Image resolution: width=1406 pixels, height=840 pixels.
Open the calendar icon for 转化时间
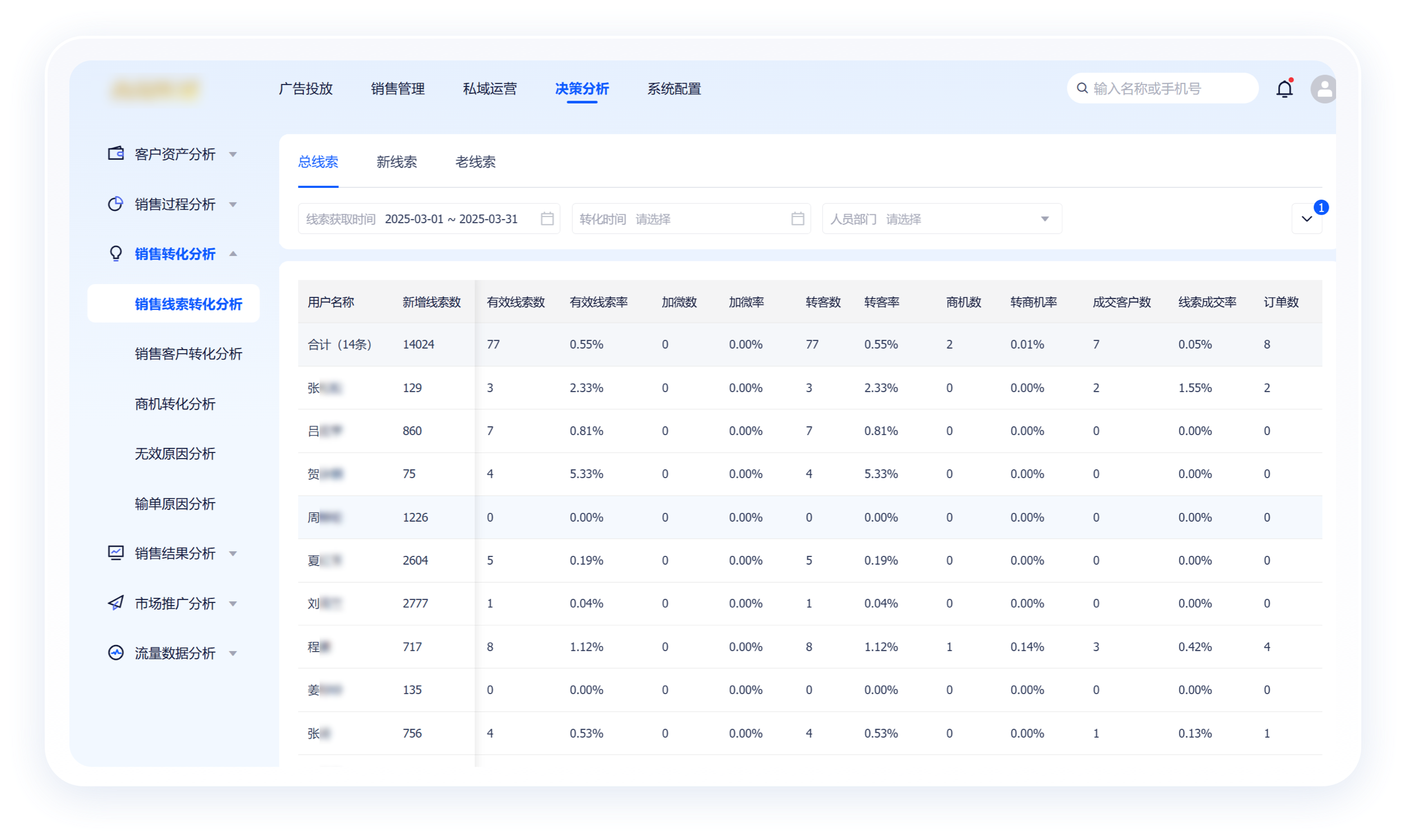(797, 219)
